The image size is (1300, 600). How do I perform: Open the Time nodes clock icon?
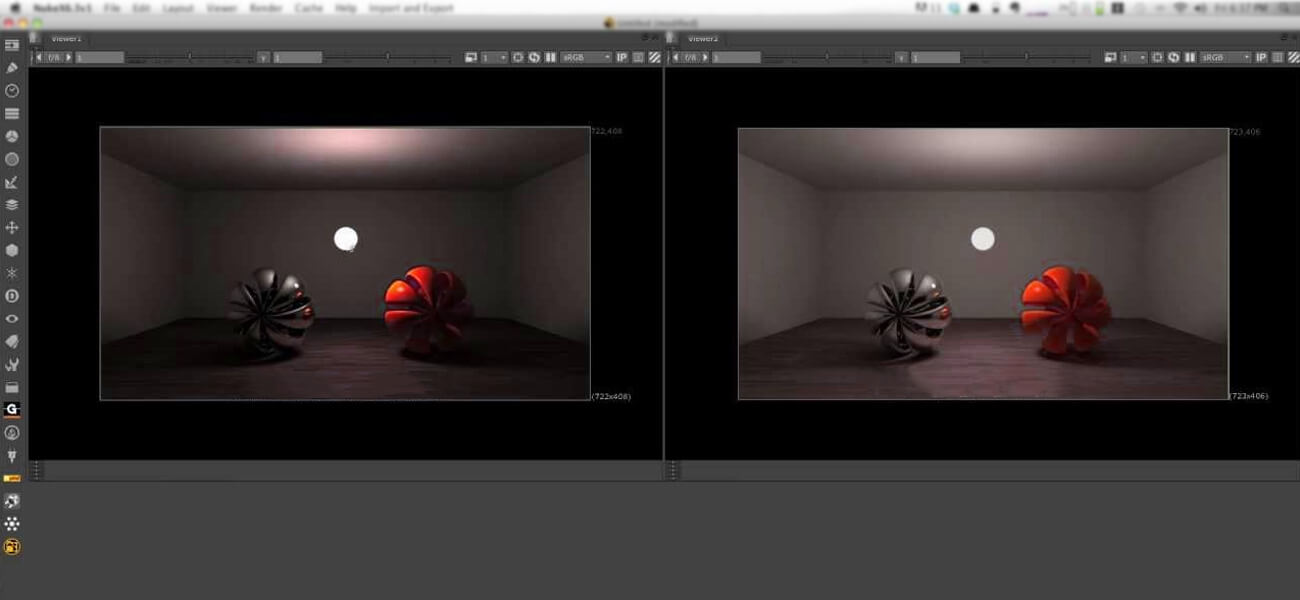[x=12, y=91]
